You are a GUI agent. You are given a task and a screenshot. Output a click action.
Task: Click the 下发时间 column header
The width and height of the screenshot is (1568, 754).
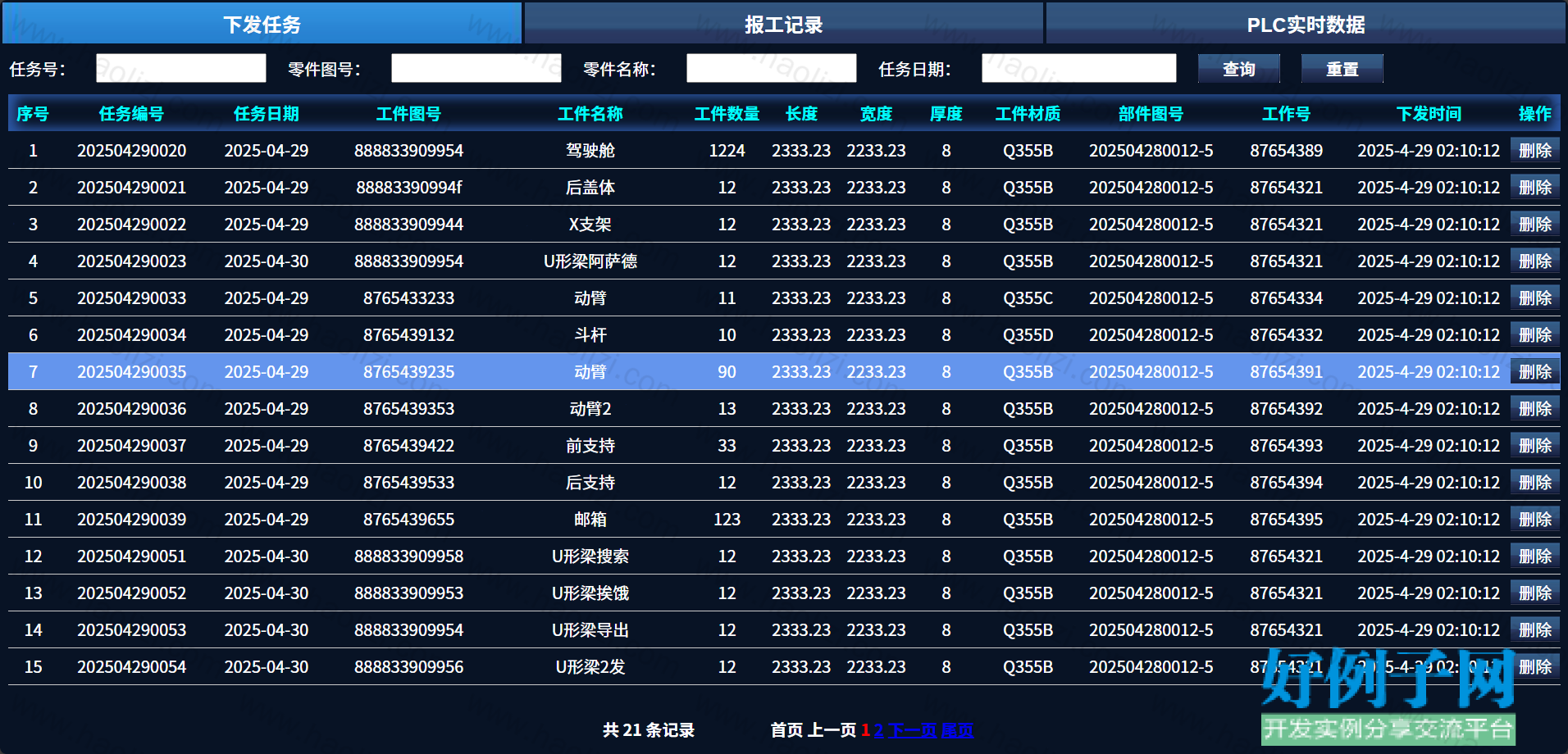[1429, 113]
